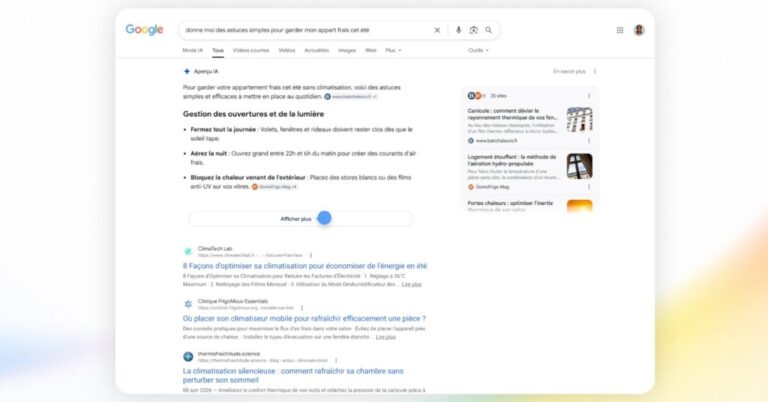Click the En savoir plus link

[569, 71]
